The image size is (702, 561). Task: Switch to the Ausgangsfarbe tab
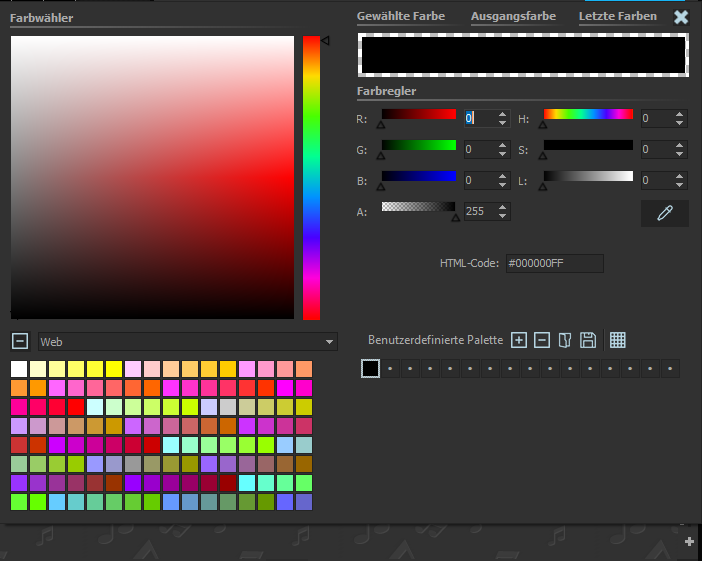513,16
